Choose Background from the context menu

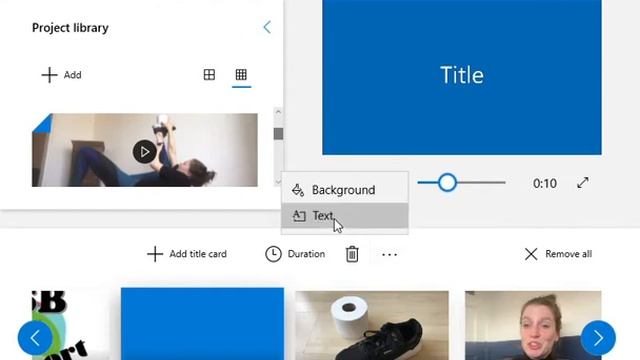[344, 190]
